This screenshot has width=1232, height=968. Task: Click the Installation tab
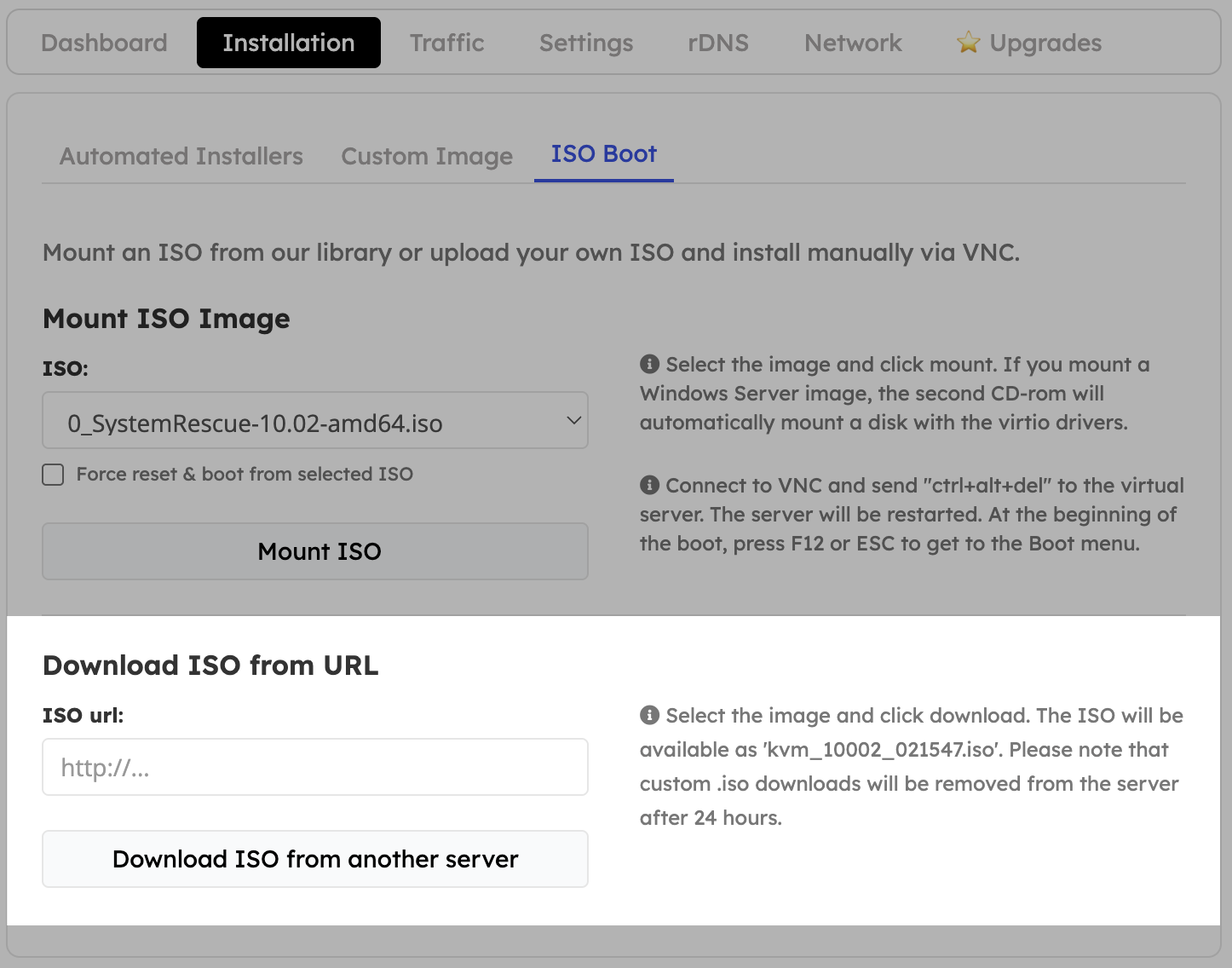[288, 42]
